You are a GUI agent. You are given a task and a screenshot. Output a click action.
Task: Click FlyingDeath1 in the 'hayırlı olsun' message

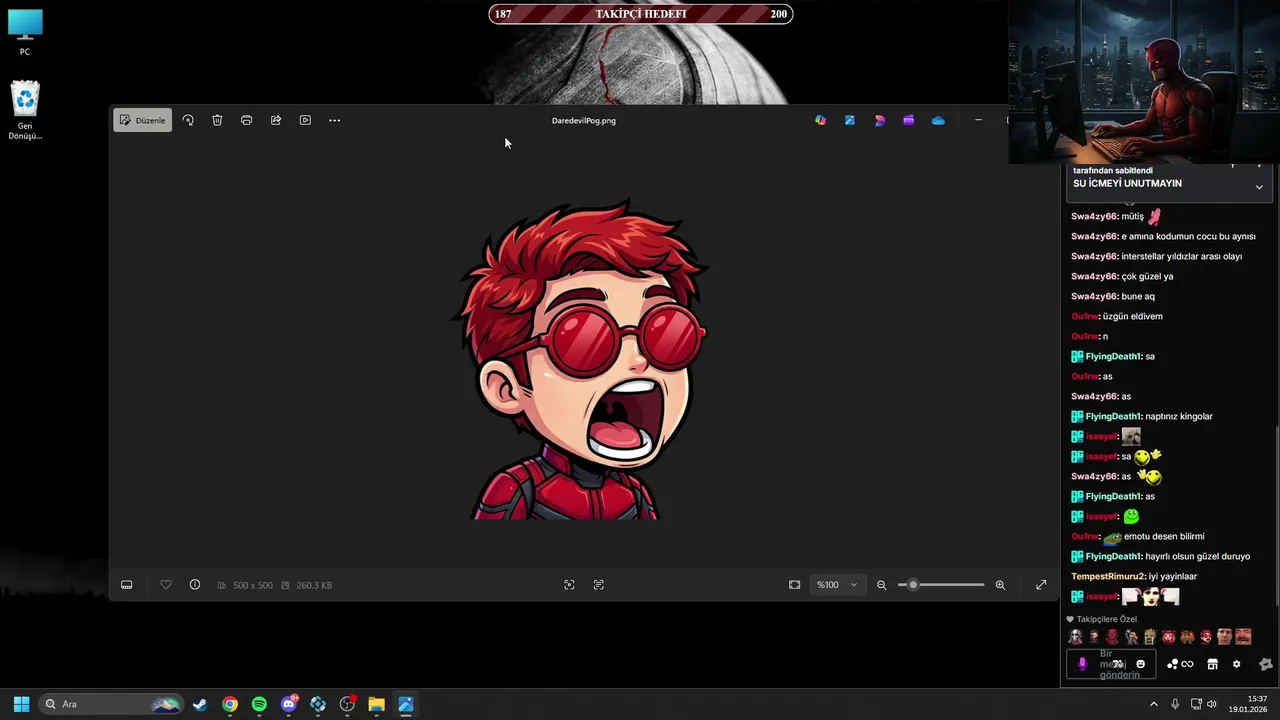click(x=1113, y=556)
